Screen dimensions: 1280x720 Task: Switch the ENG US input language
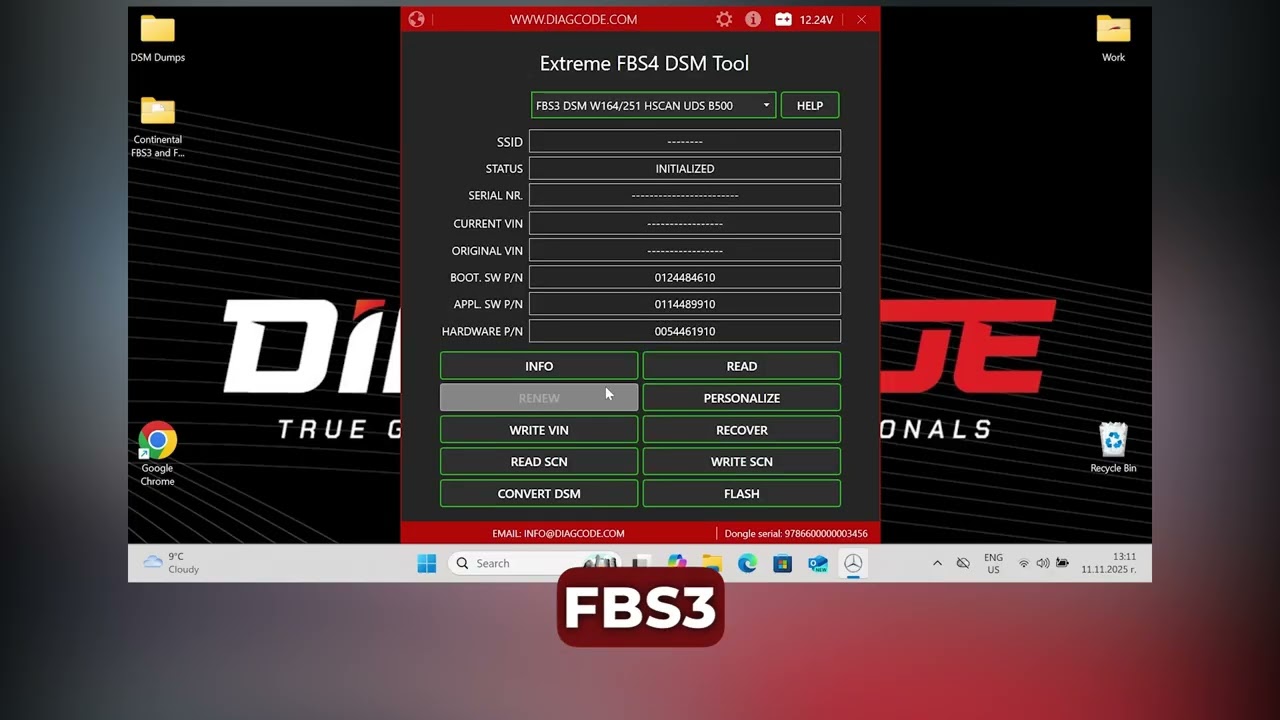[x=993, y=564]
